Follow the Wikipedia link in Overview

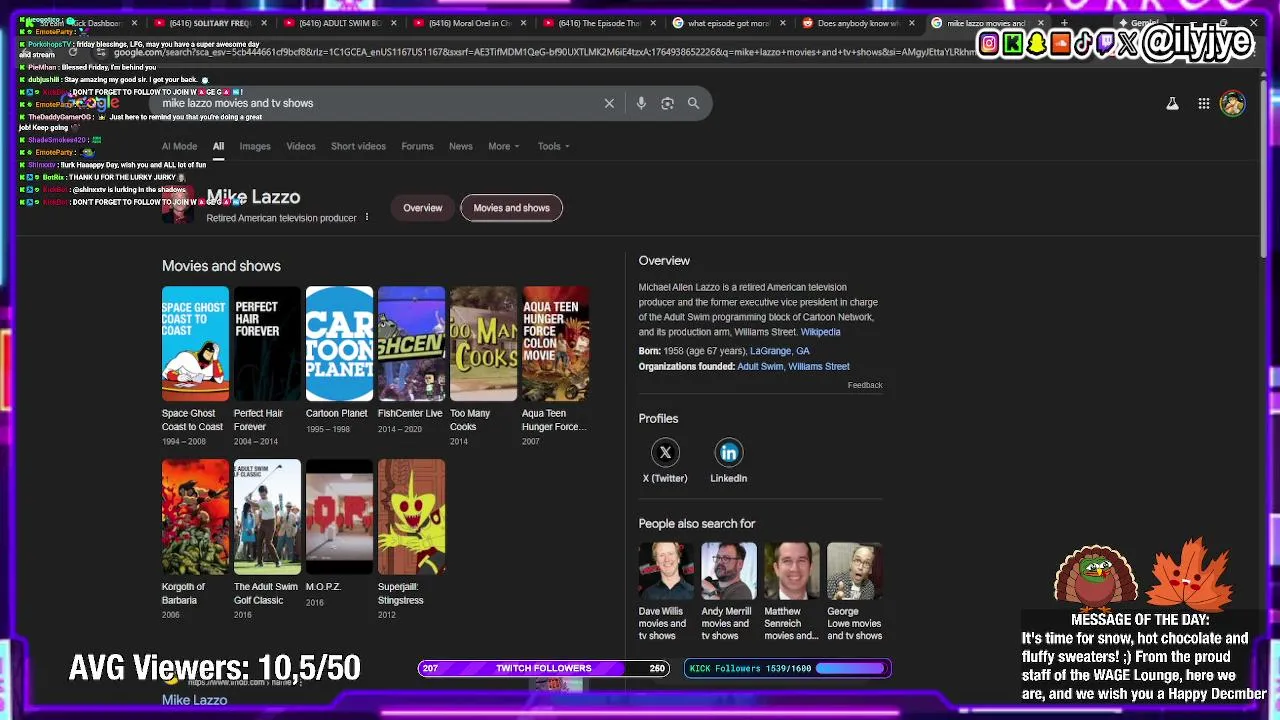(x=820, y=332)
